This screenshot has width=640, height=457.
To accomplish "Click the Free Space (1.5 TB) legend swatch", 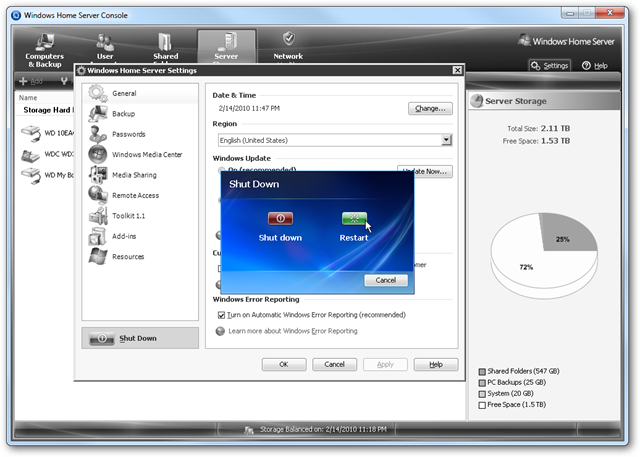I will click(482, 405).
